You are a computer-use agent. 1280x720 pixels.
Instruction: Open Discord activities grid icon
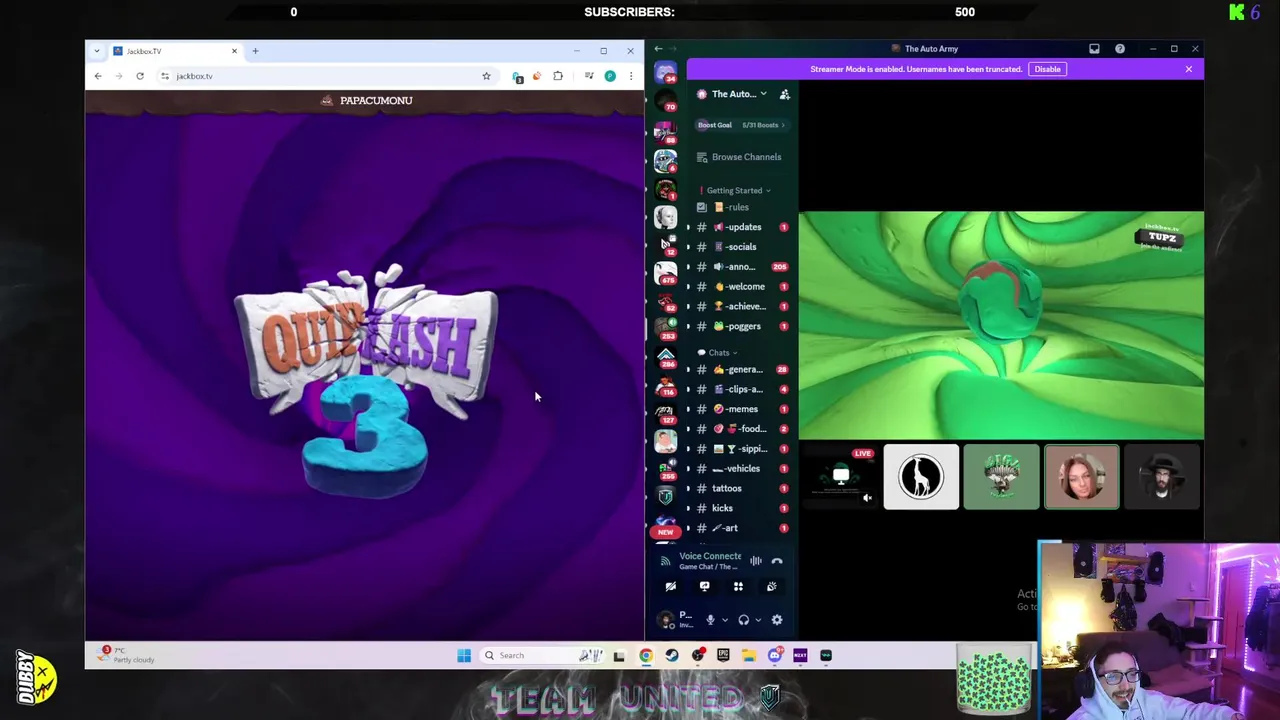[x=738, y=587]
